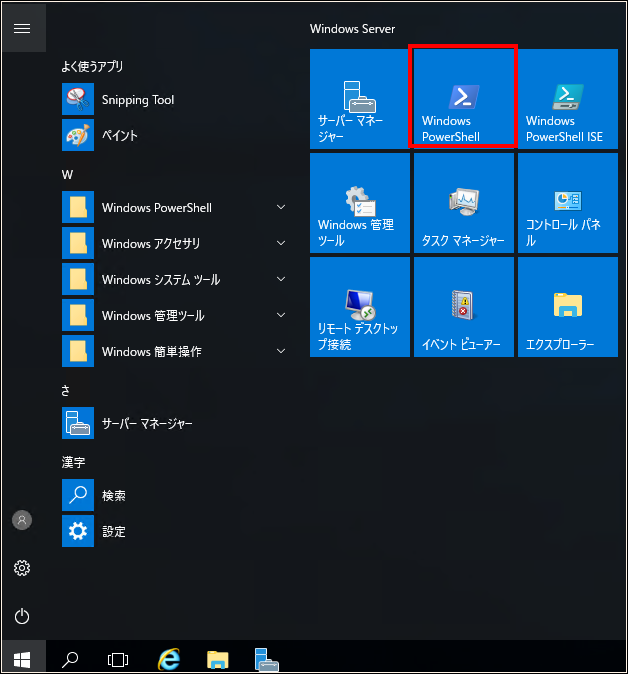Open Snipping Tool from the app list
The image size is (628, 674).
[137, 100]
